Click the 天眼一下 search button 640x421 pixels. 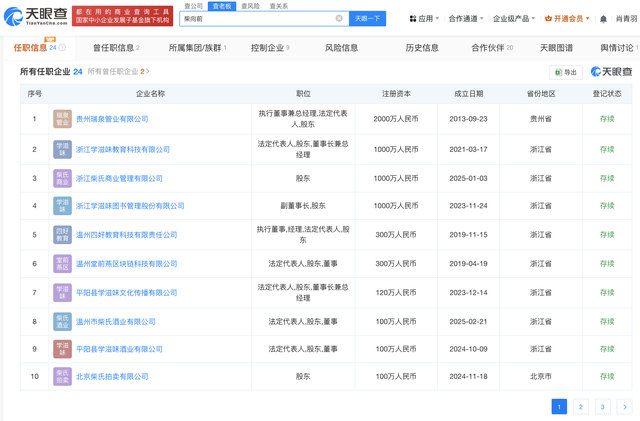pyautogui.click(x=367, y=19)
